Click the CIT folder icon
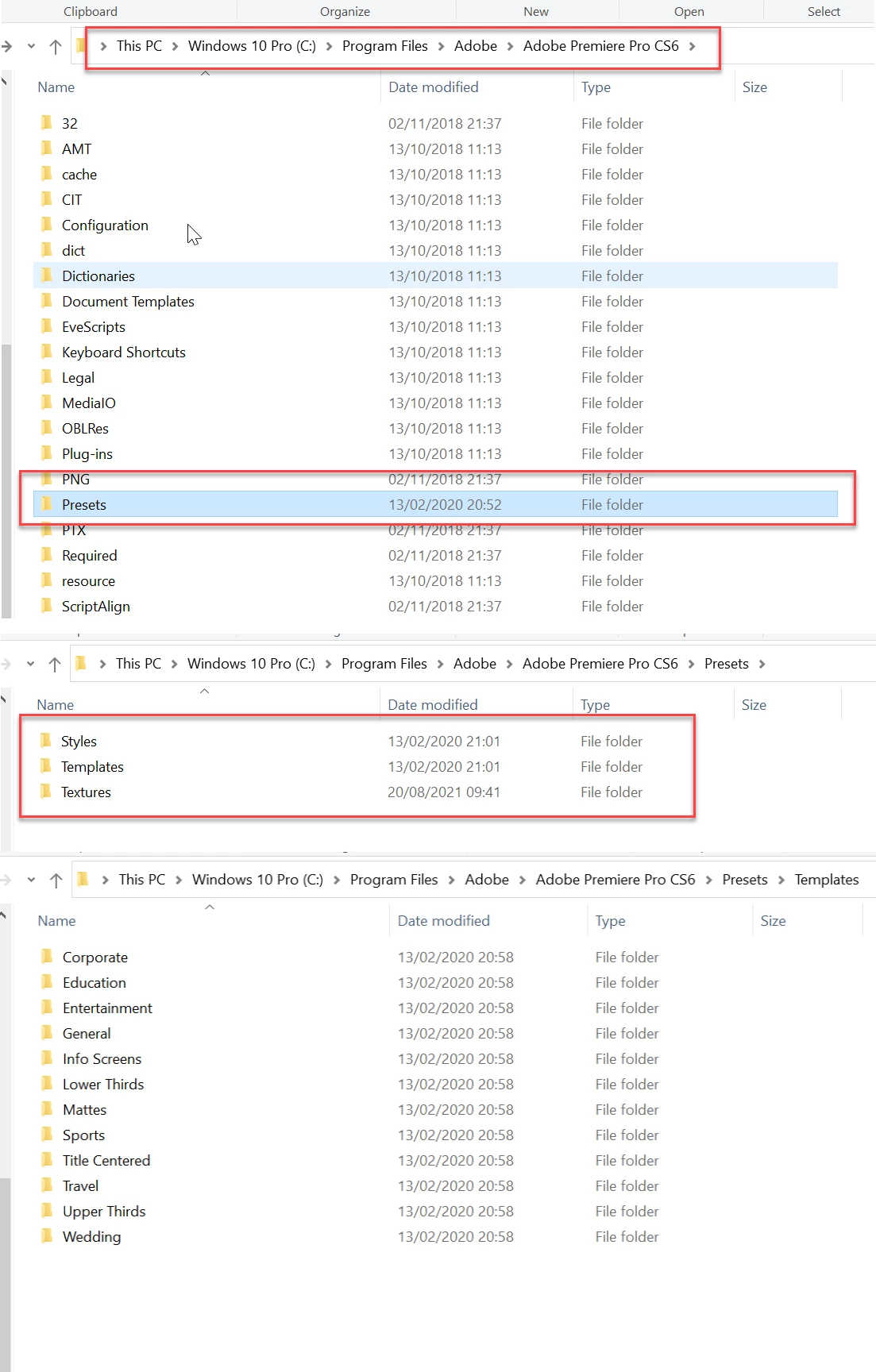 coord(47,199)
